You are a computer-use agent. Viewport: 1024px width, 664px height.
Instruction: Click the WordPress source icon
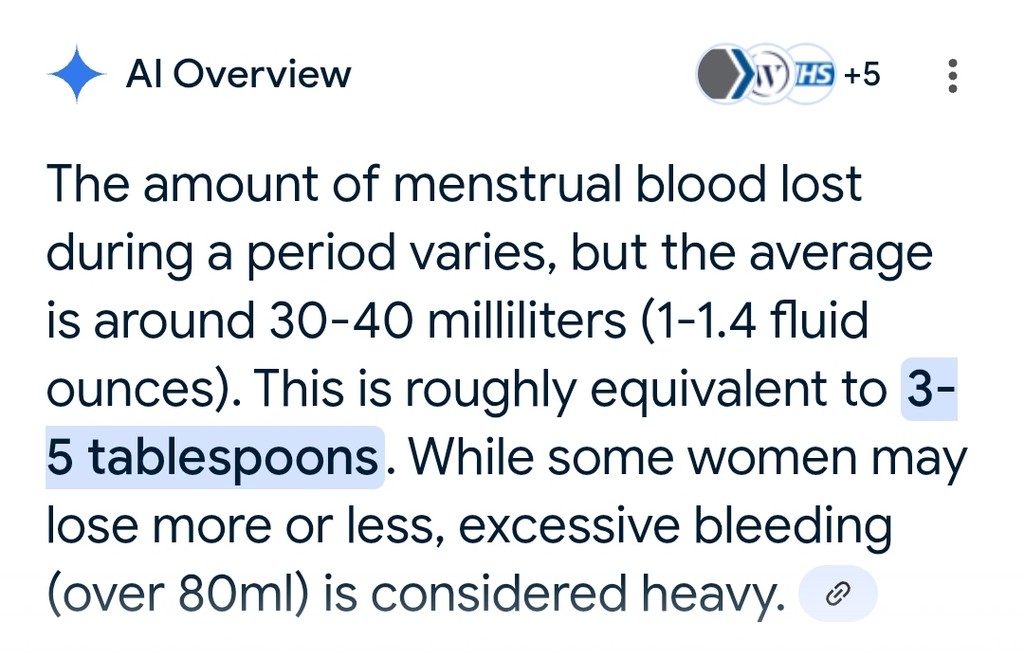click(x=768, y=74)
